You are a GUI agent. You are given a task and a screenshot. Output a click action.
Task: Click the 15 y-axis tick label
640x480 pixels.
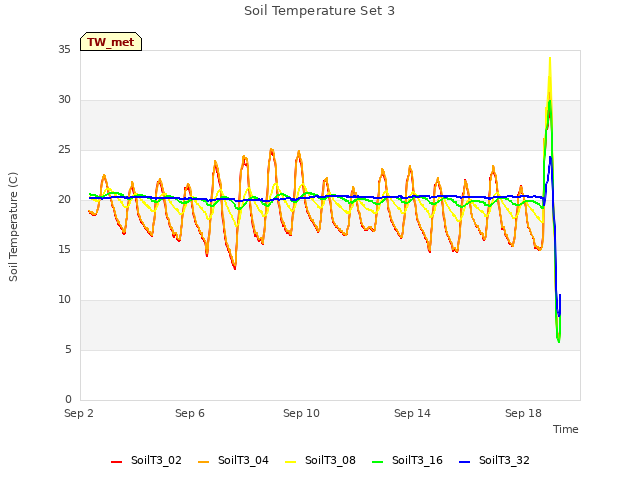click(x=64, y=250)
